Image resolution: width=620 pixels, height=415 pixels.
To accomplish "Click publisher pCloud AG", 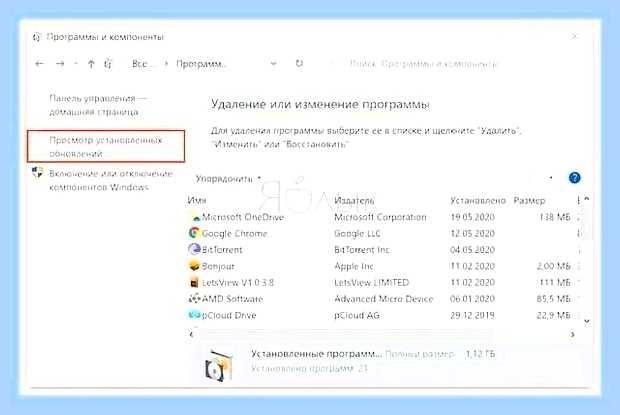I will [x=357, y=315].
